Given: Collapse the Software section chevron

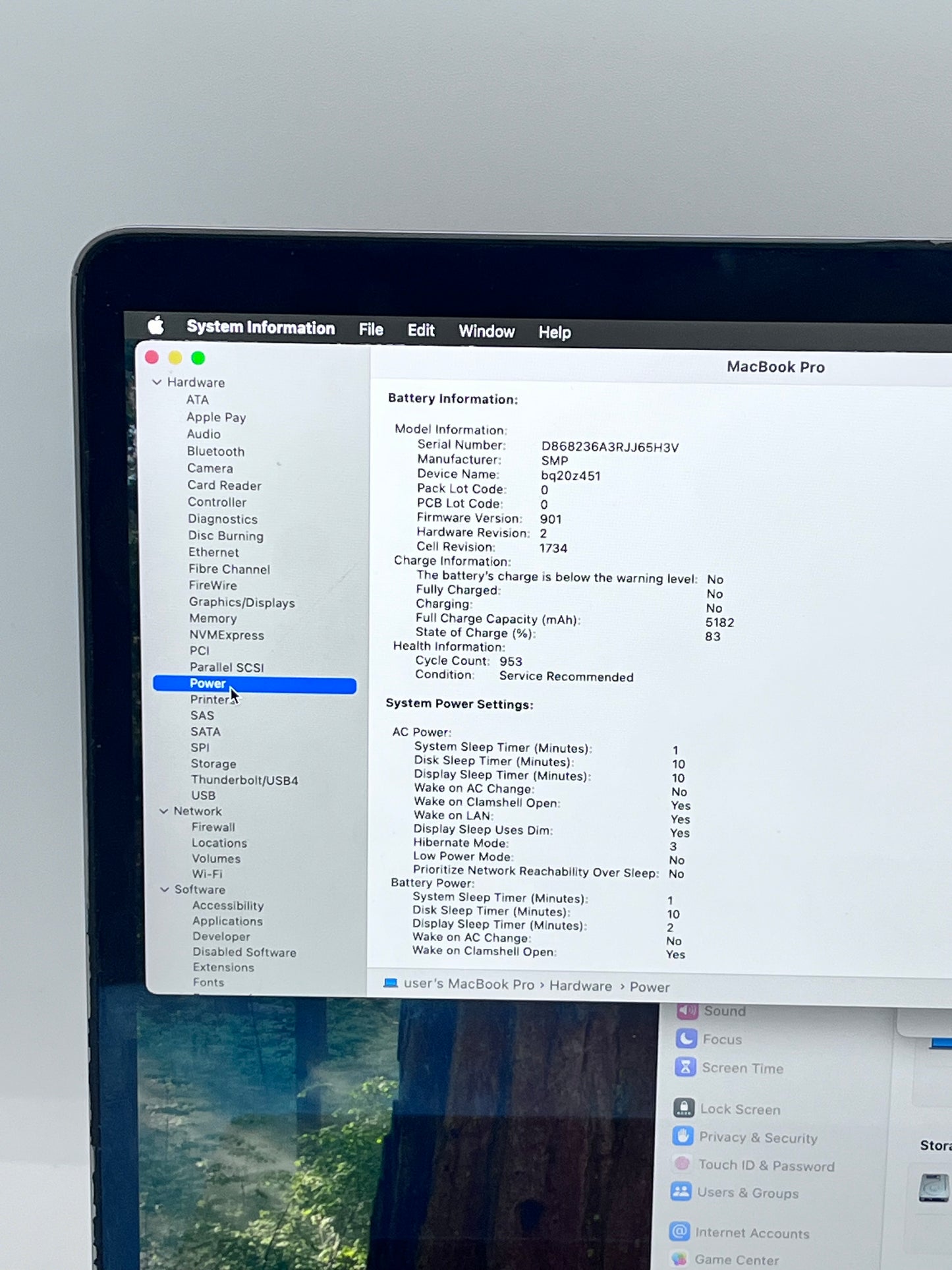Looking at the screenshot, I should (x=165, y=889).
